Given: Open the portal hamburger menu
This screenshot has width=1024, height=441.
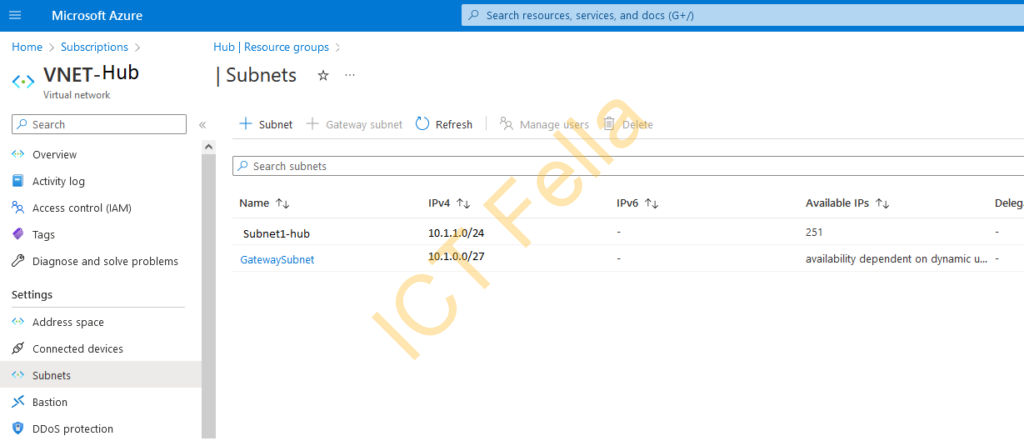Looking at the screenshot, I should tap(15, 15).
